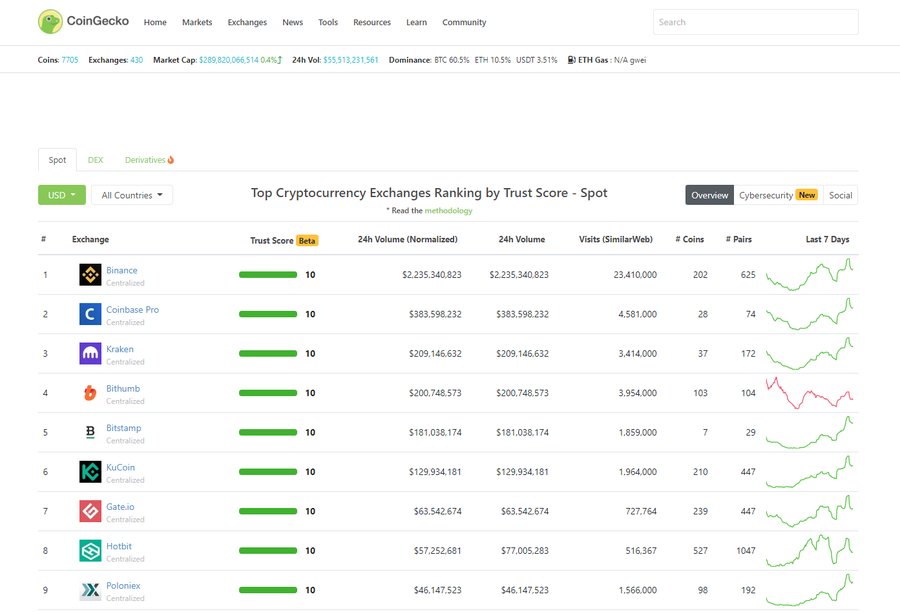Click the Binance exchange logo icon
The image size is (900, 612).
[90, 275]
